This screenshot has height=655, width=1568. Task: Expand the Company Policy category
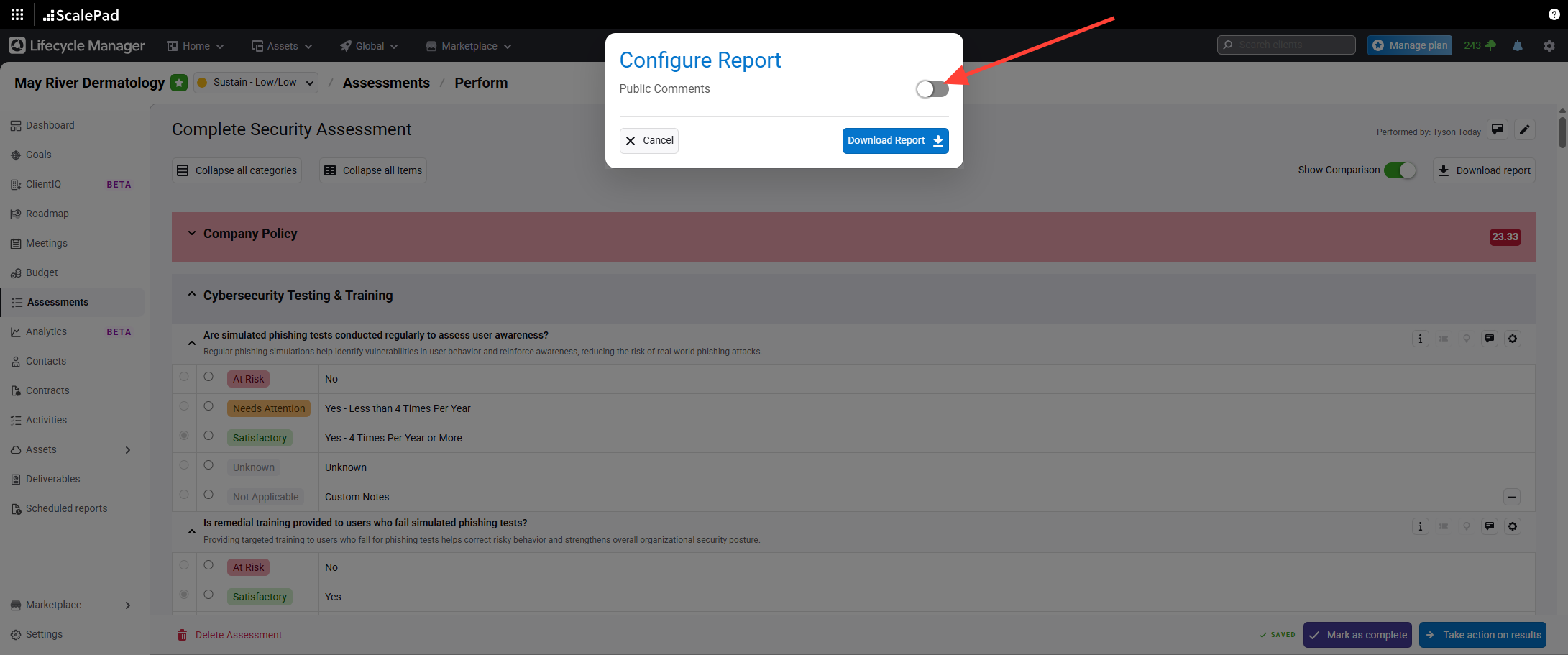coord(191,233)
